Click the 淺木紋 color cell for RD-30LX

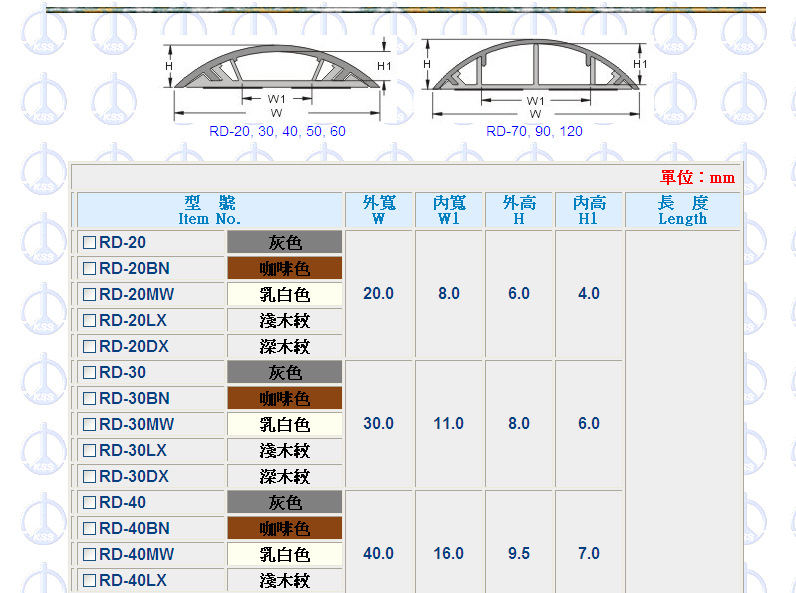(x=284, y=450)
